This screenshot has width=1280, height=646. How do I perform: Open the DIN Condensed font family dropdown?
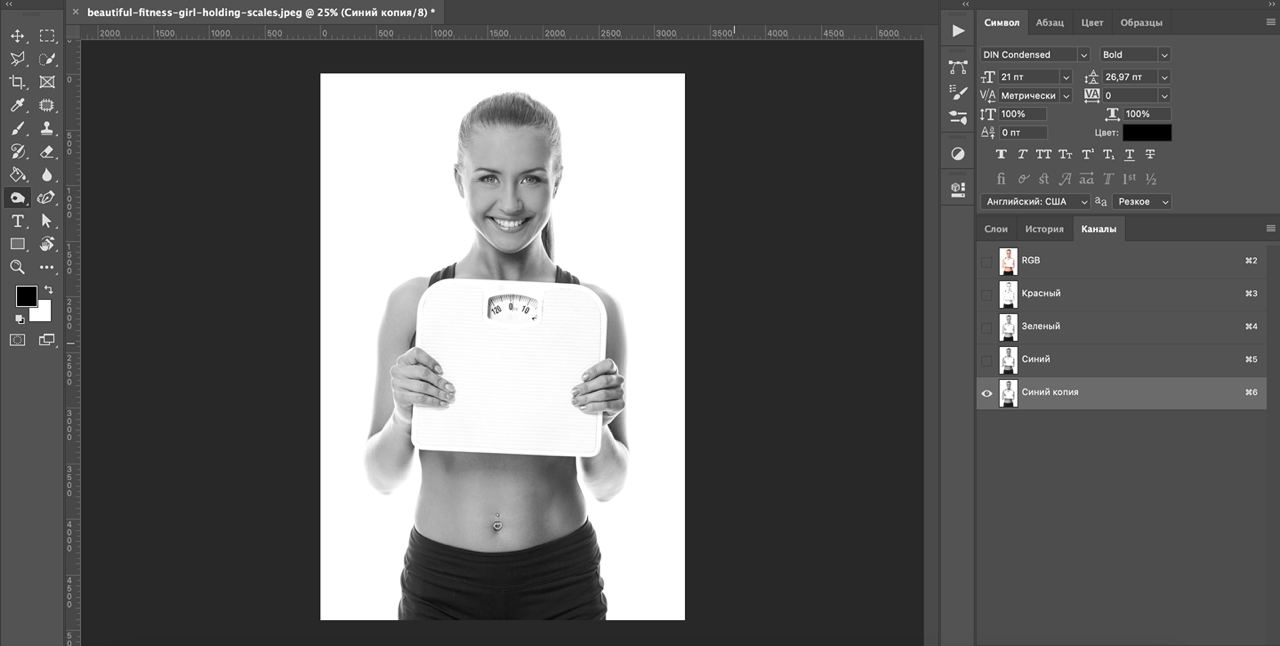[x=1084, y=55]
